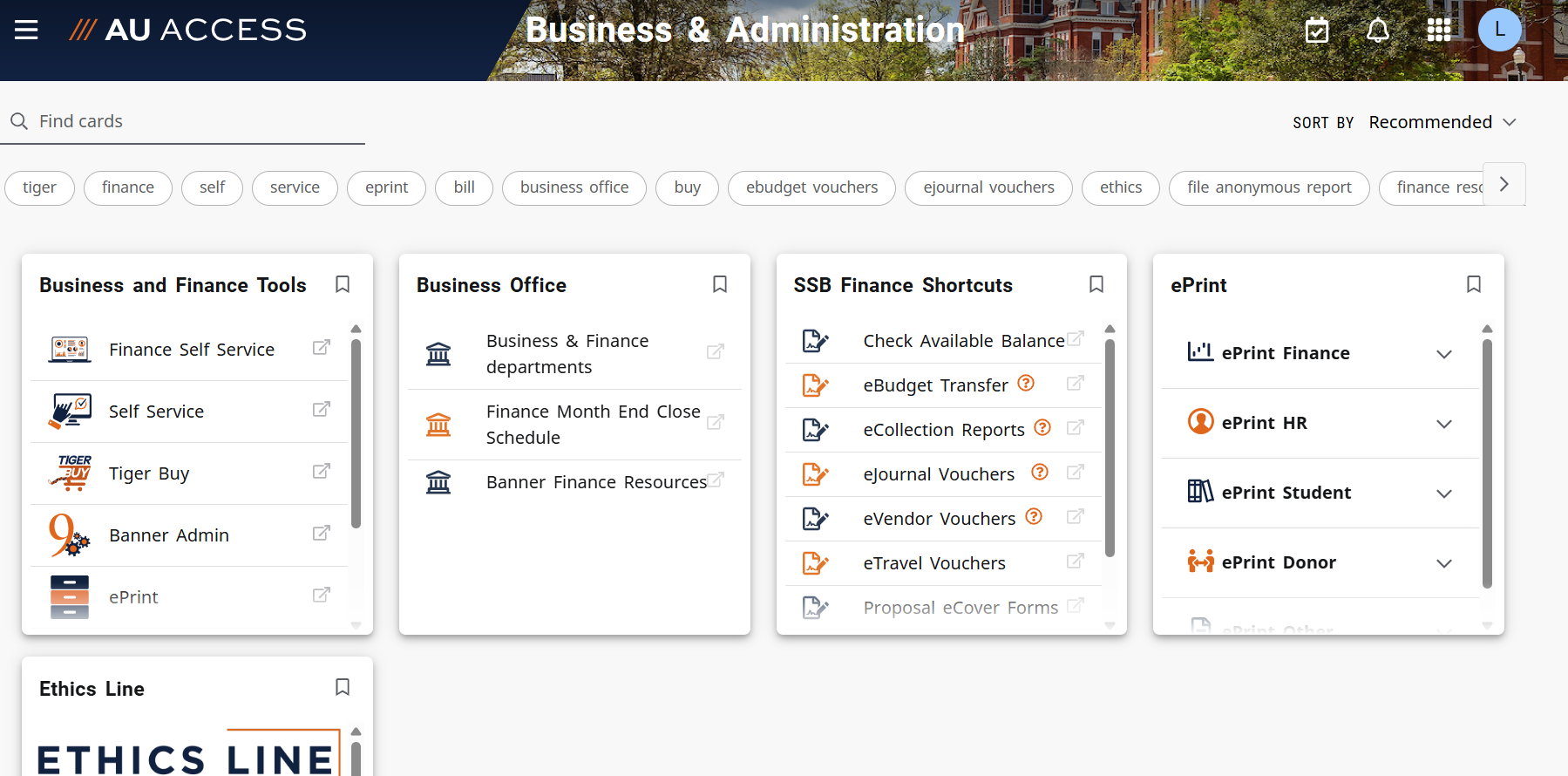Open the apps grid launcher
Viewport: 1568px width, 776px height.
[1439, 30]
